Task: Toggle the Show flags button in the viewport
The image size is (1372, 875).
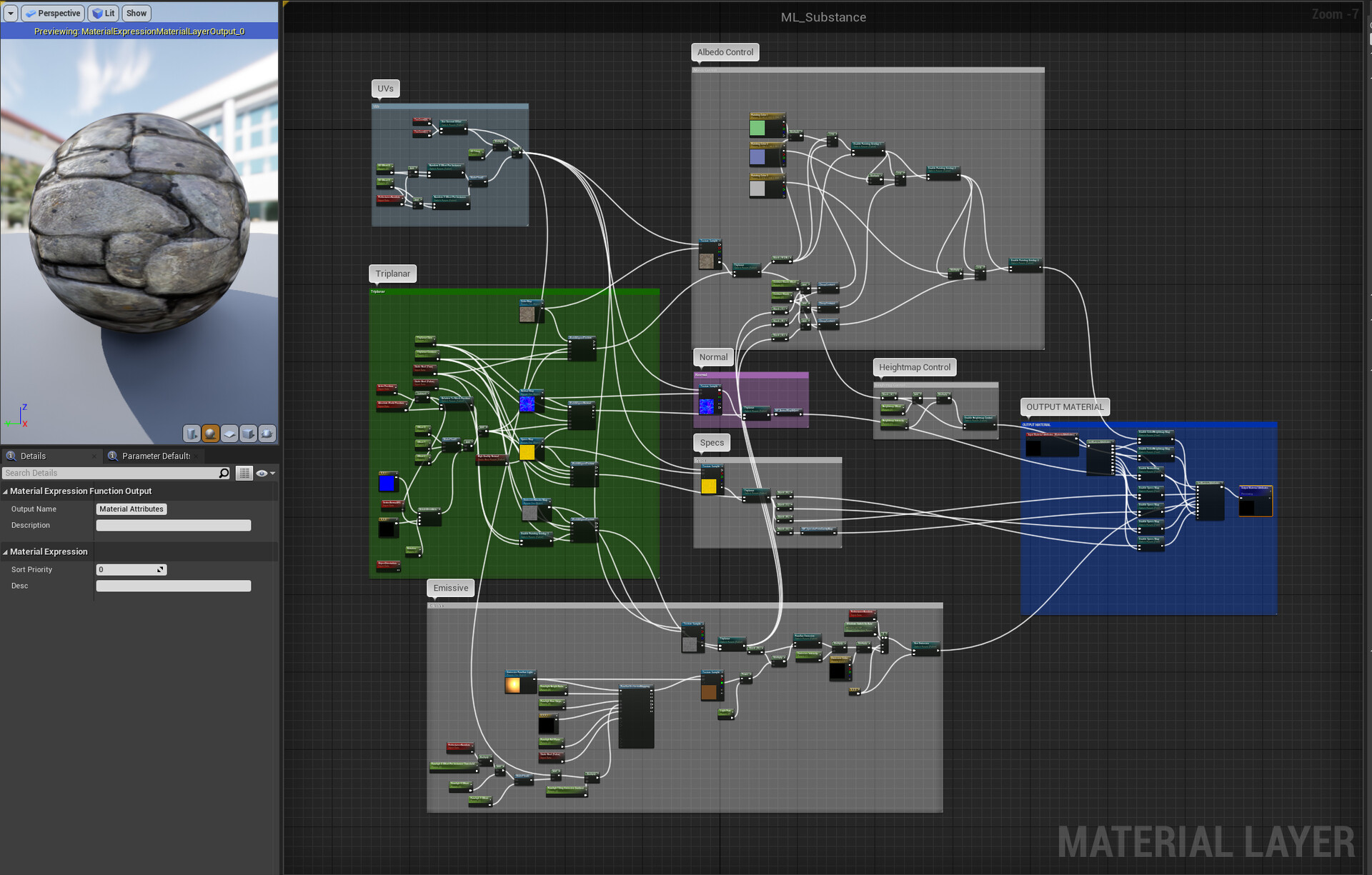Action: (136, 13)
